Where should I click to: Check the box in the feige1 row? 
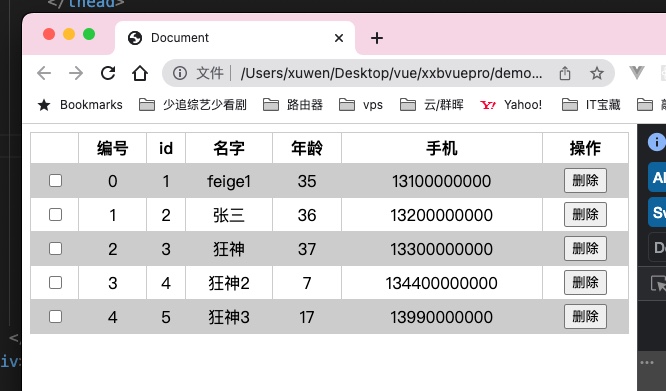[55, 180]
